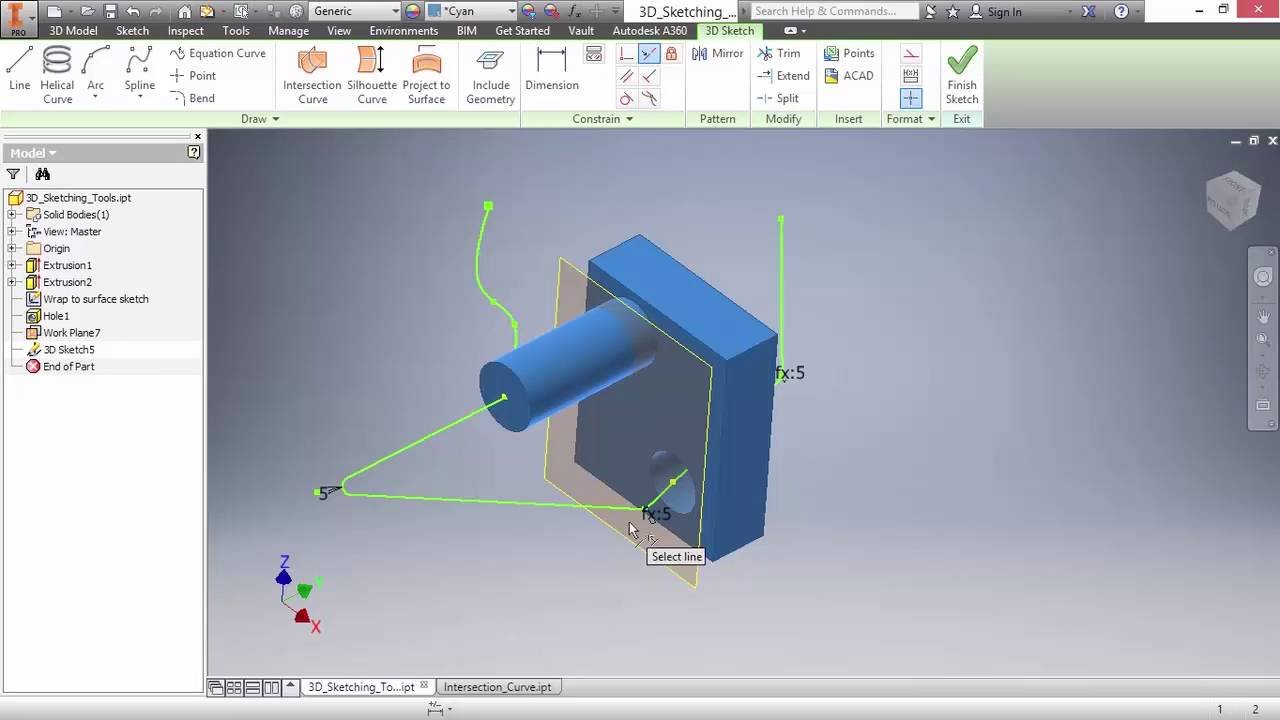
Task: Apply a Bend to the sketch
Action: pyautogui.click(x=191, y=98)
